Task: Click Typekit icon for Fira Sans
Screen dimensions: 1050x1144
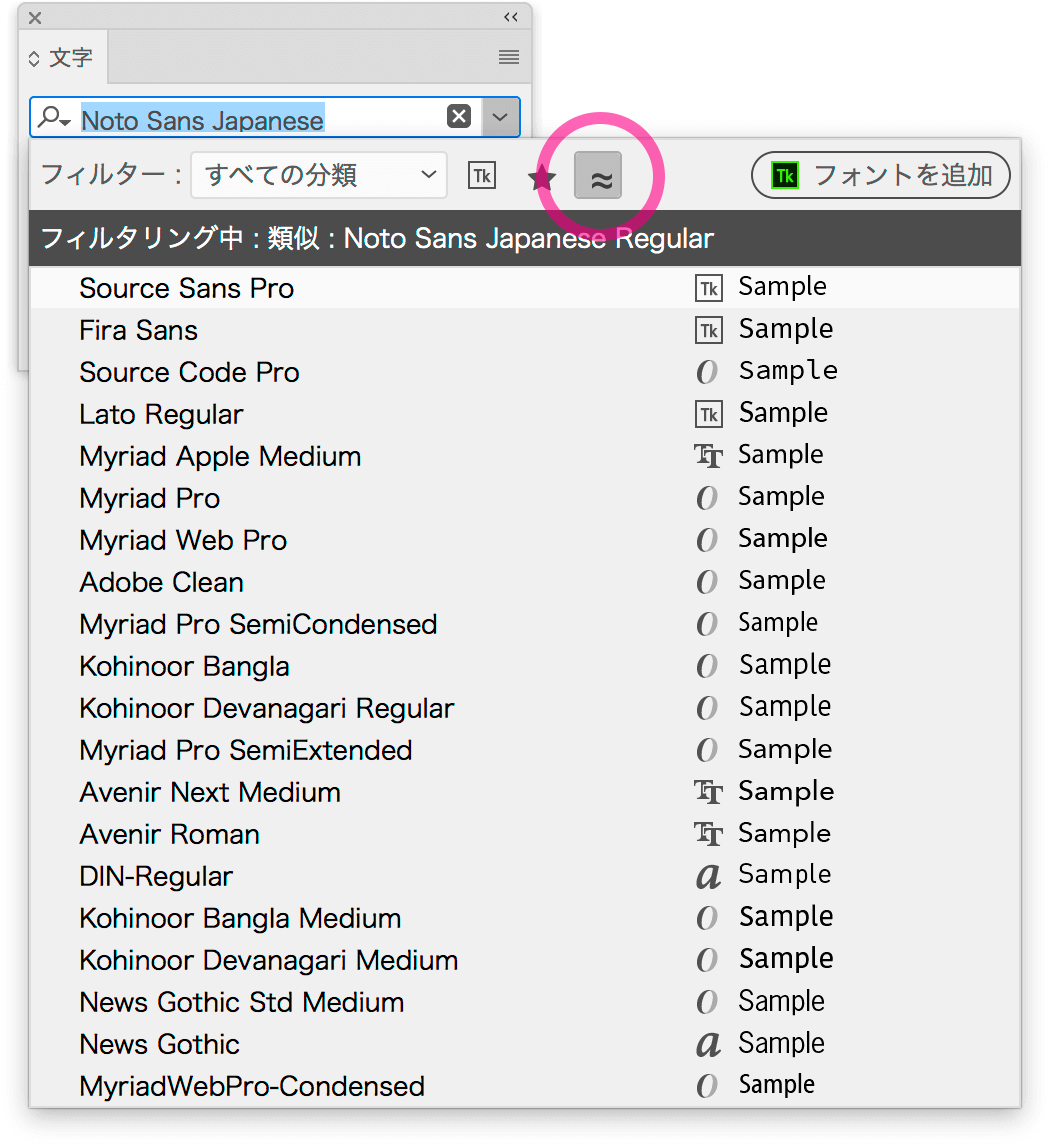Action: [709, 331]
